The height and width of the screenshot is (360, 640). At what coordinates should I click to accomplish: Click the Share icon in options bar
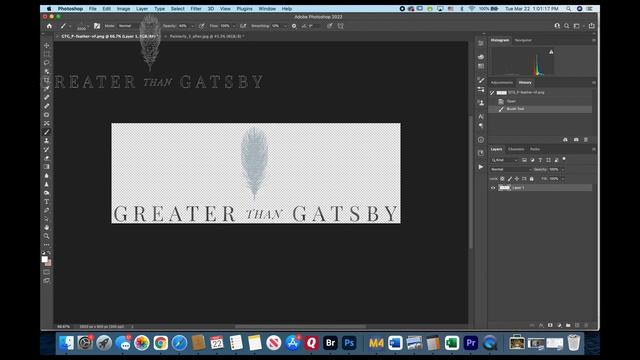coord(591,26)
